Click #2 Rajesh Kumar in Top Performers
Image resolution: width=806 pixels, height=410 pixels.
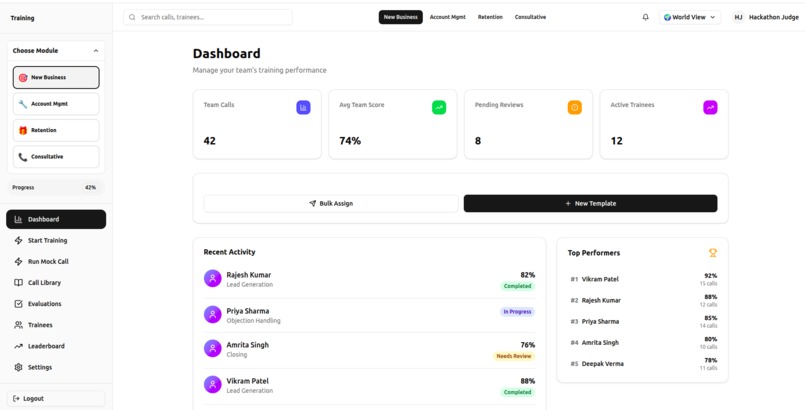643,301
